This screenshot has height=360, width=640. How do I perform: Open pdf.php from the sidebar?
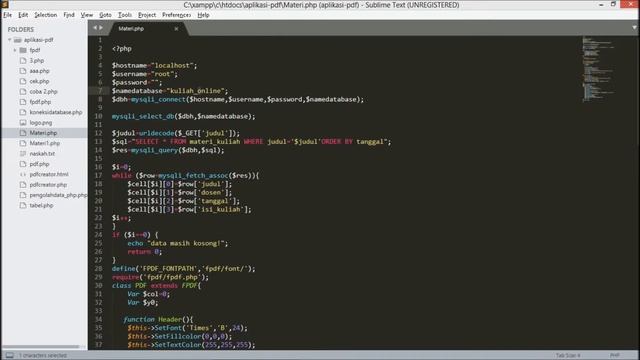pyautogui.click(x=39, y=164)
